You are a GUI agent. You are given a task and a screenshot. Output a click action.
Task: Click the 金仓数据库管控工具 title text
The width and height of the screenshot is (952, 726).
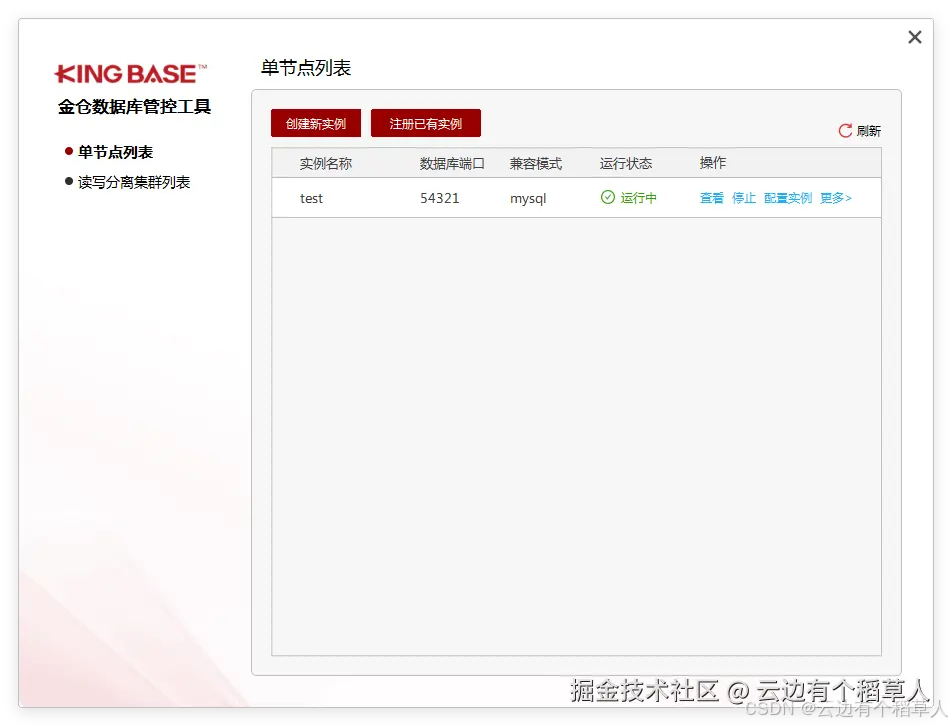point(134,107)
